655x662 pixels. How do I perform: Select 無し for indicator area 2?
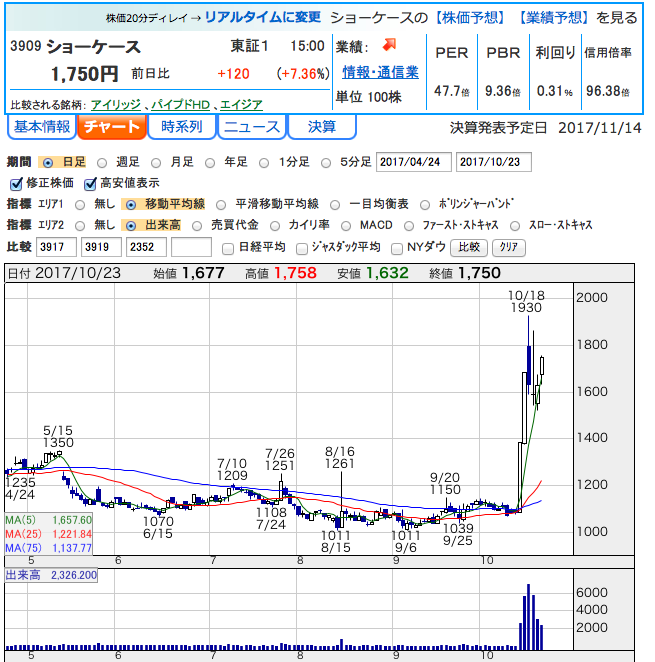[x=80, y=226]
